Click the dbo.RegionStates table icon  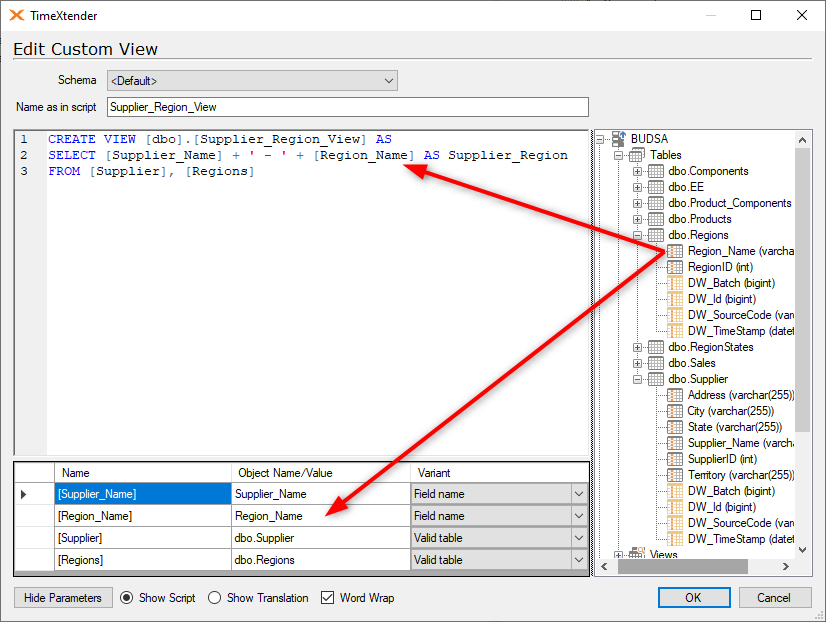(655, 347)
